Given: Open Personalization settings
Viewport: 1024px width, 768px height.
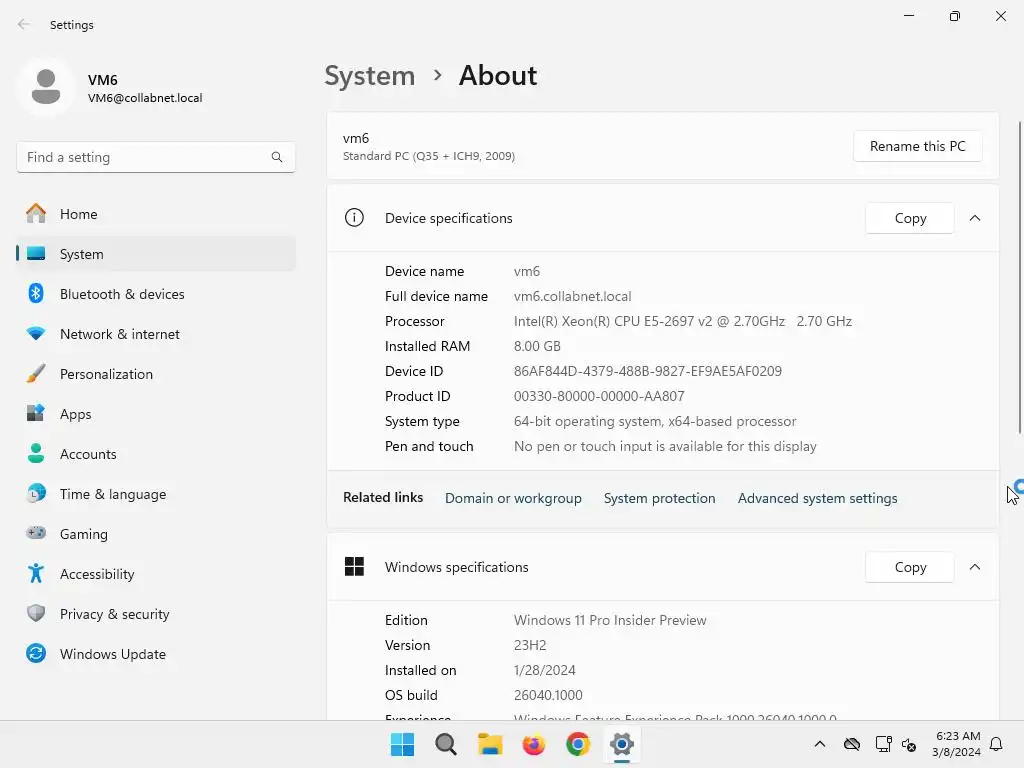Looking at the screenshot, I should point(156,374).
